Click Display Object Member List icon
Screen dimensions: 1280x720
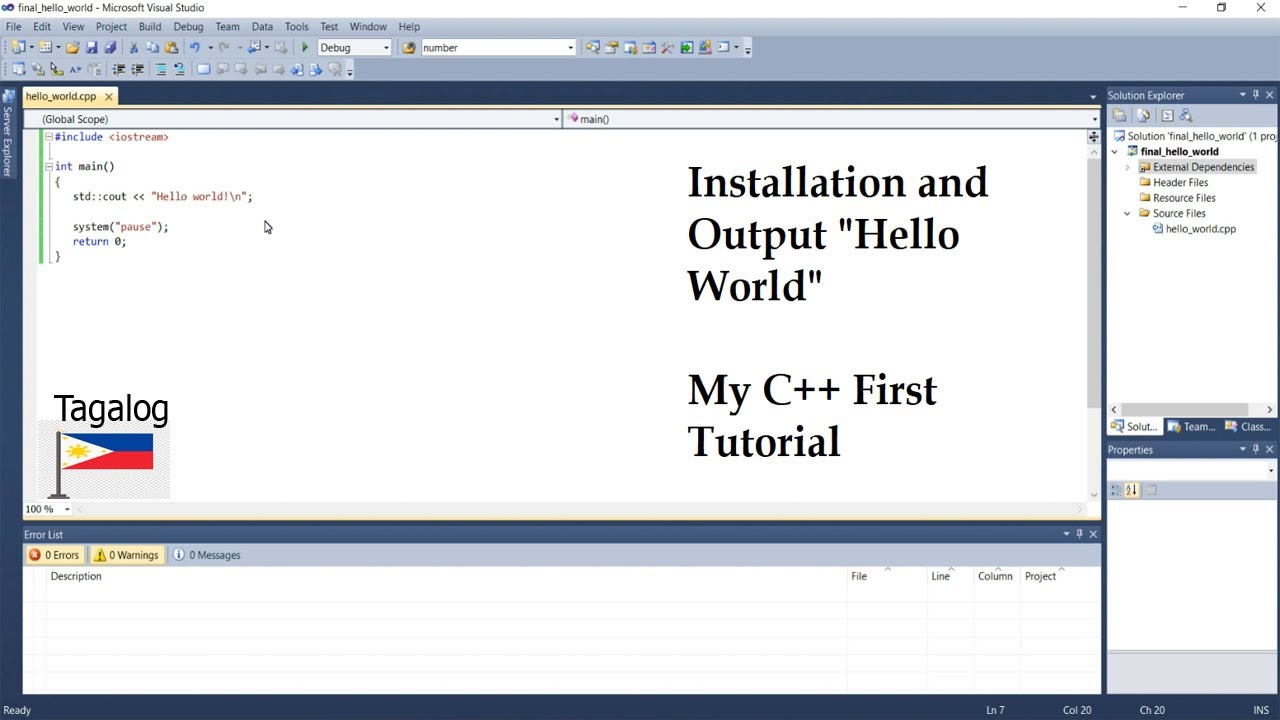click(x=19, y=69)
